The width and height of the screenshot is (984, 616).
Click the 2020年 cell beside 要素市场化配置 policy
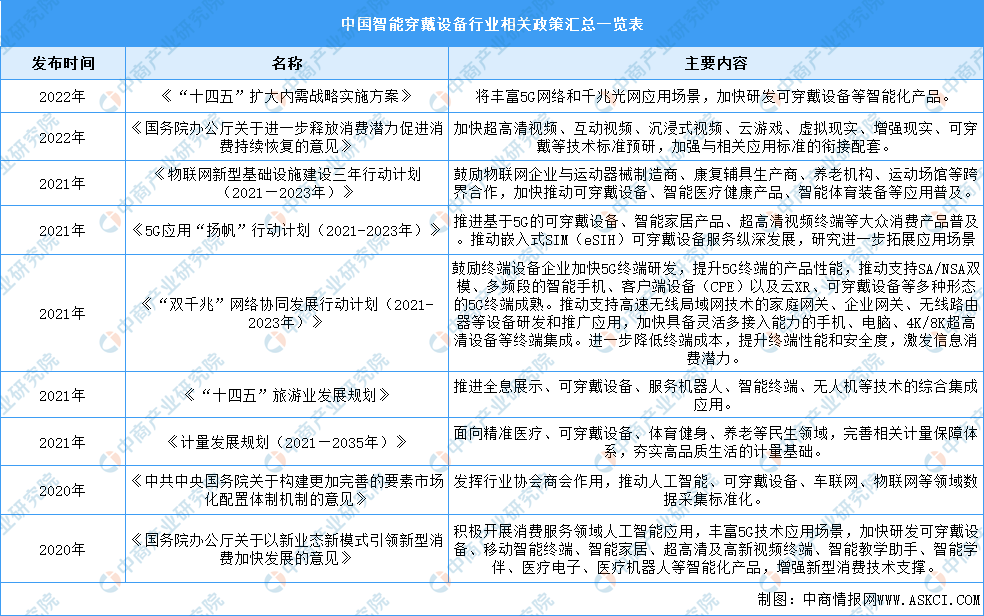(x=63, y=491)
